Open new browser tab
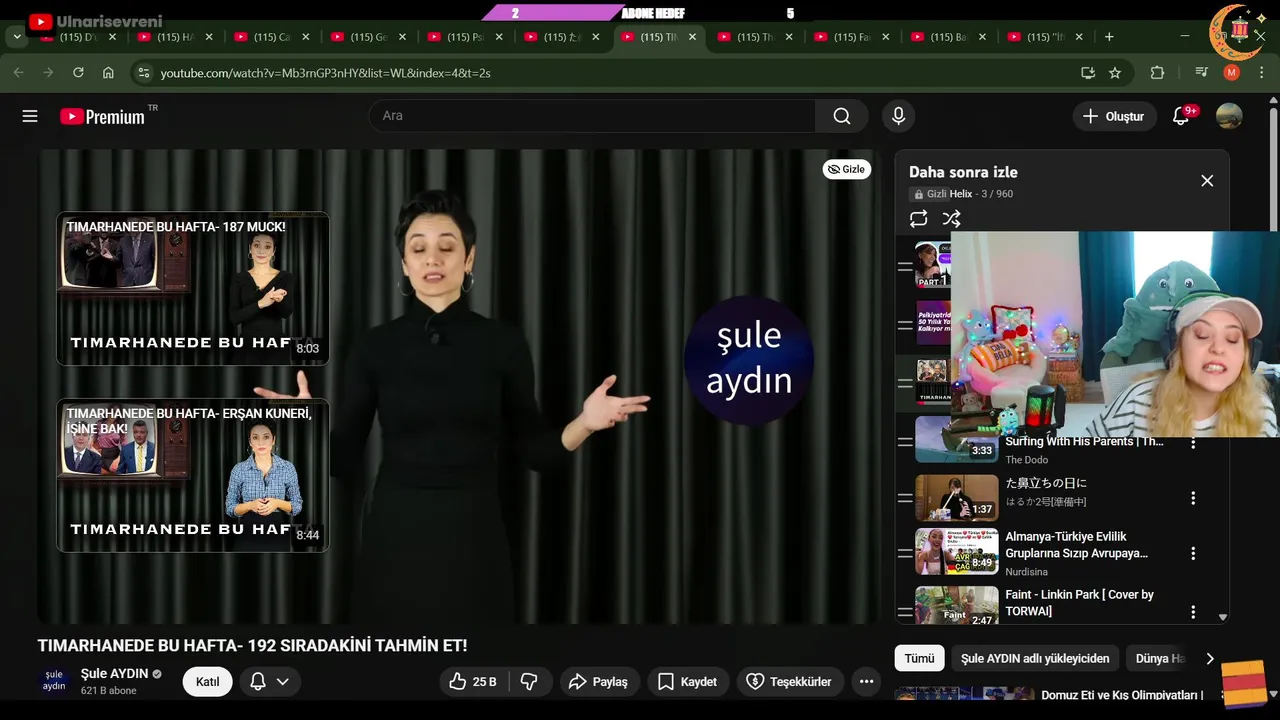 coord(1109,37)
